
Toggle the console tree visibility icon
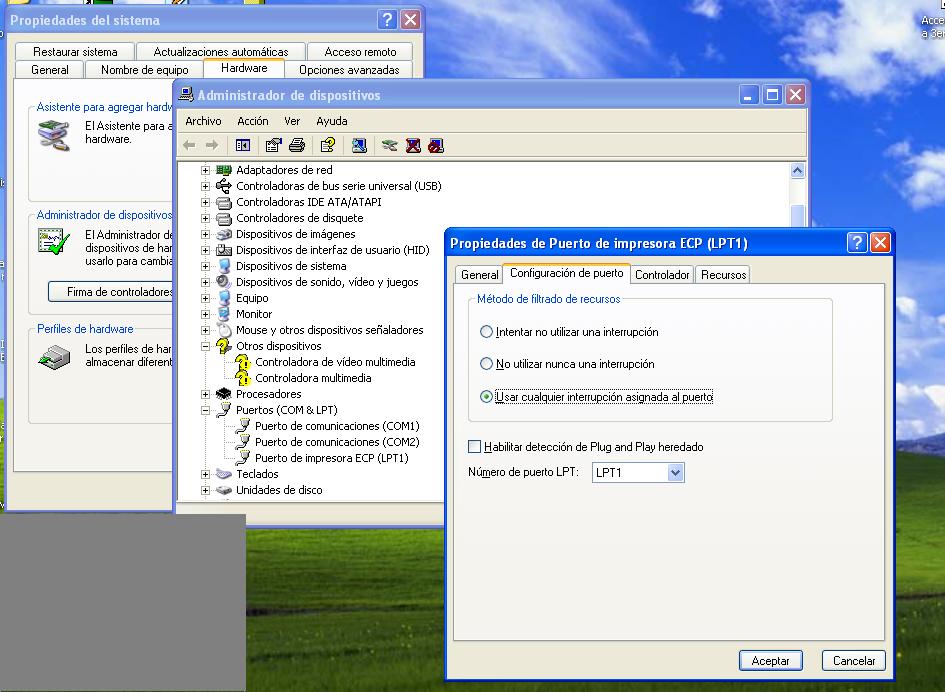[x=241, y=145]
